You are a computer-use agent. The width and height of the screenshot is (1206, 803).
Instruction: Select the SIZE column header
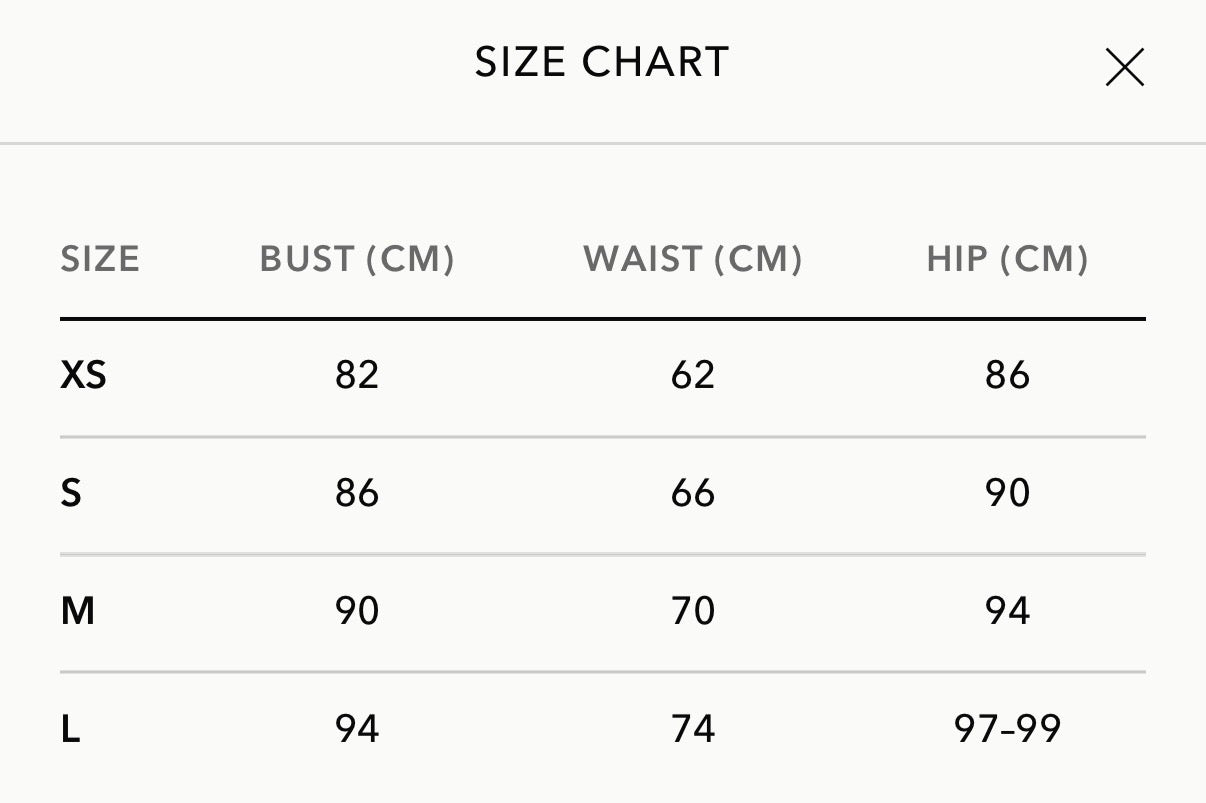point(100,259)
